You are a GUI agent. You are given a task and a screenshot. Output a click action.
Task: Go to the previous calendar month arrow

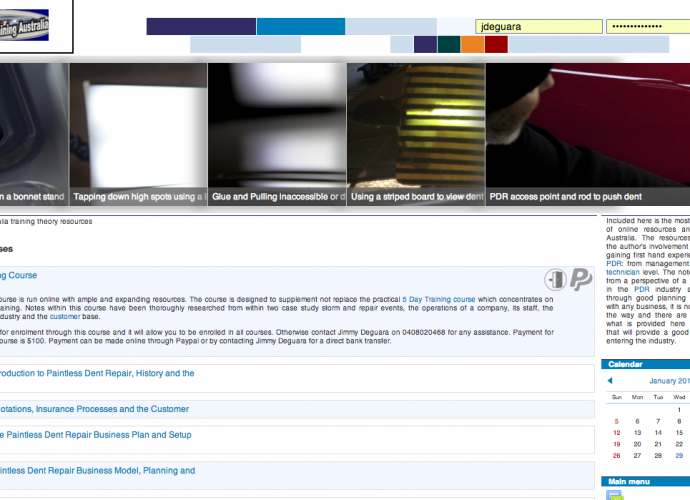(x=610, y=381)
